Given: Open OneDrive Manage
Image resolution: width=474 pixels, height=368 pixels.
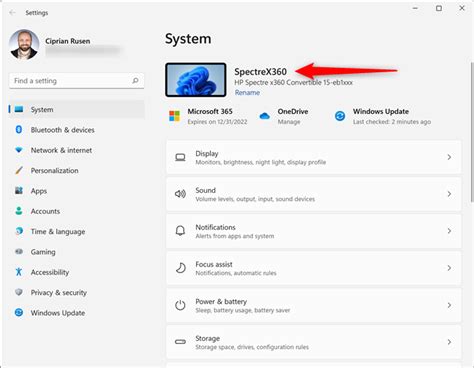Looking at the screenshot, I should (283, 116).
